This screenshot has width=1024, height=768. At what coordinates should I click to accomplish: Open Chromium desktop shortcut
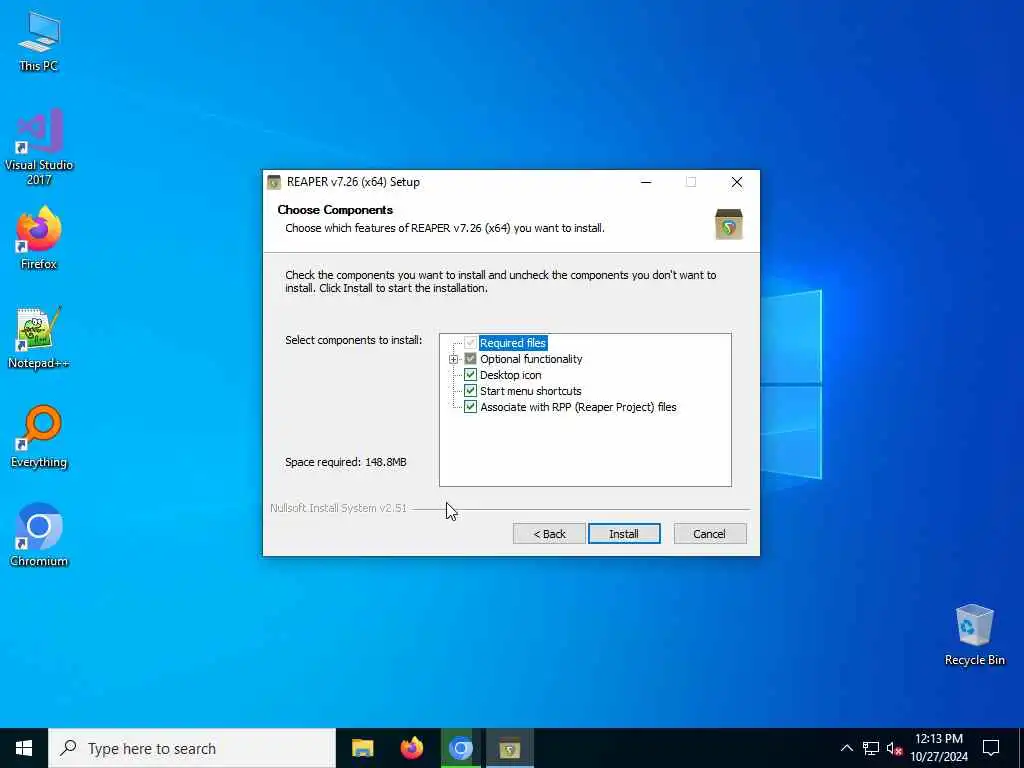pyautogui.click(x=39, y=534)
